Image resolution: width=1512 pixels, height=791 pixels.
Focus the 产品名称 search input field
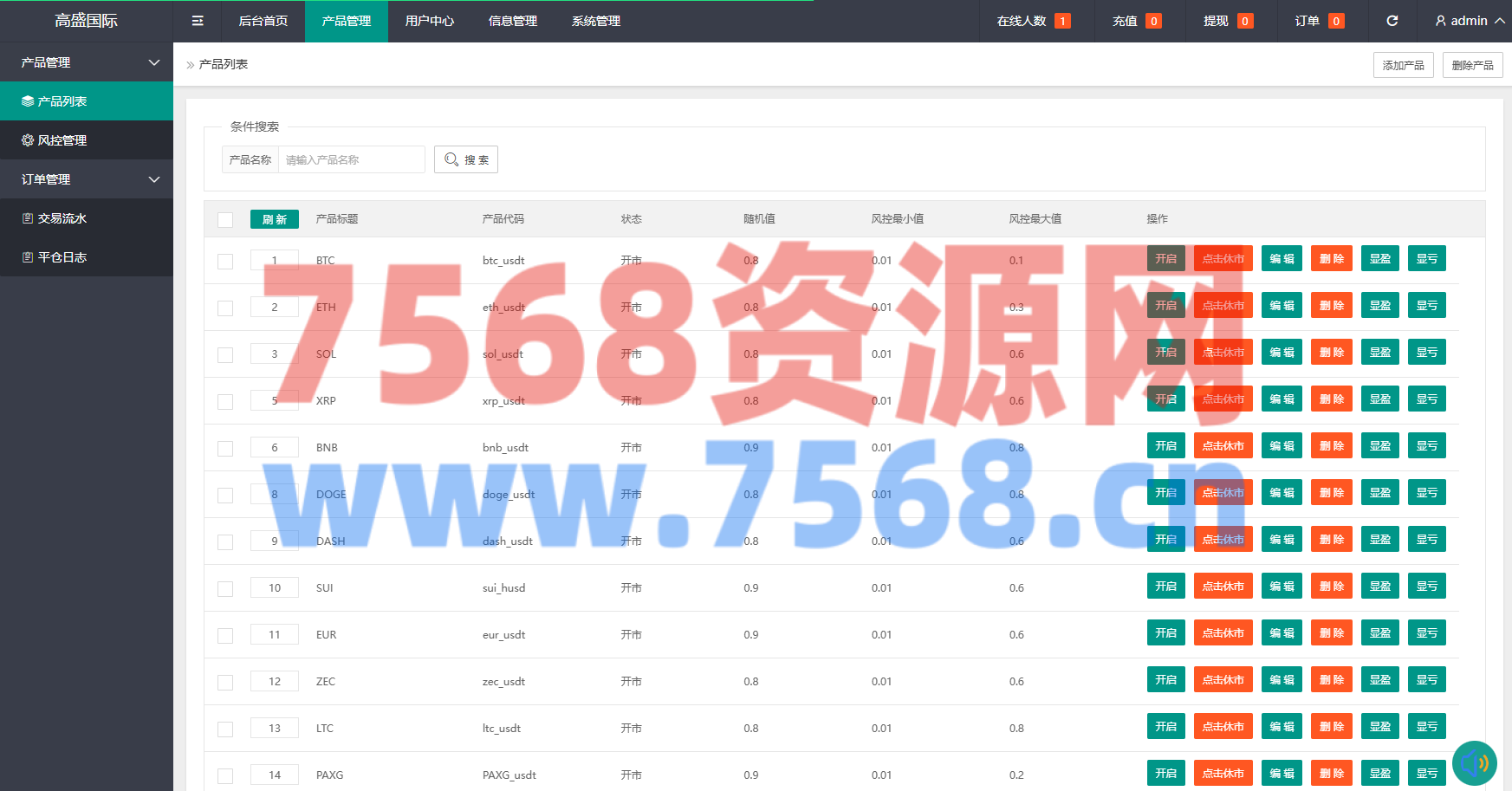click(x=351, y=159)
